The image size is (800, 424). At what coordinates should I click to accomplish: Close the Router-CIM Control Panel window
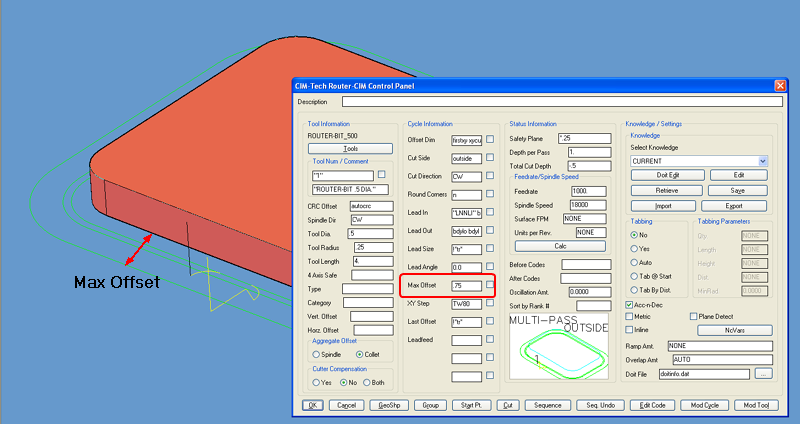point(780,86)
